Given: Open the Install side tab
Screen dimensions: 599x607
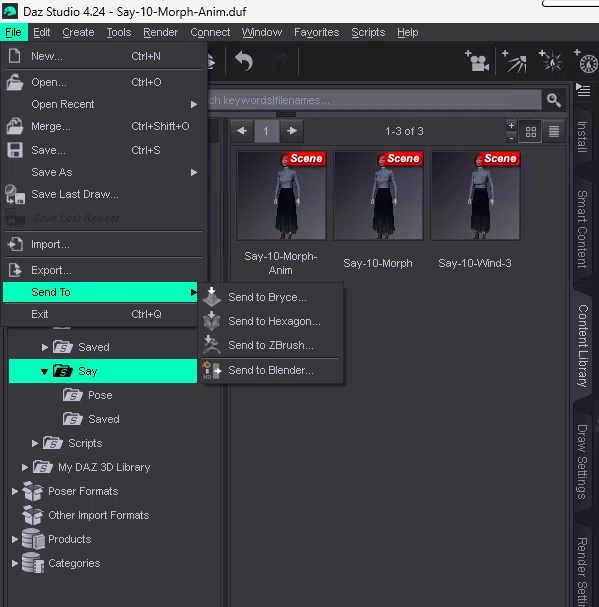Looking at the screenshot, I should [x=582, y=137].
